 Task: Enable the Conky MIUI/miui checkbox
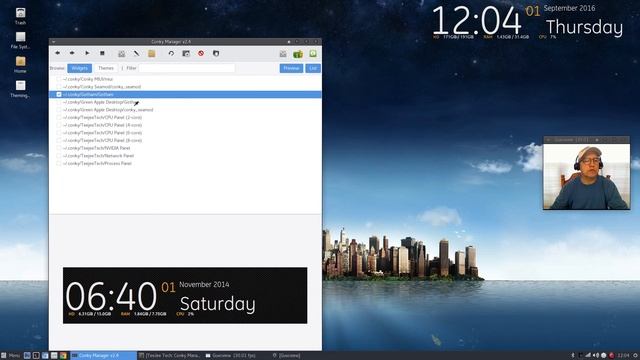(x=59, y=79)
